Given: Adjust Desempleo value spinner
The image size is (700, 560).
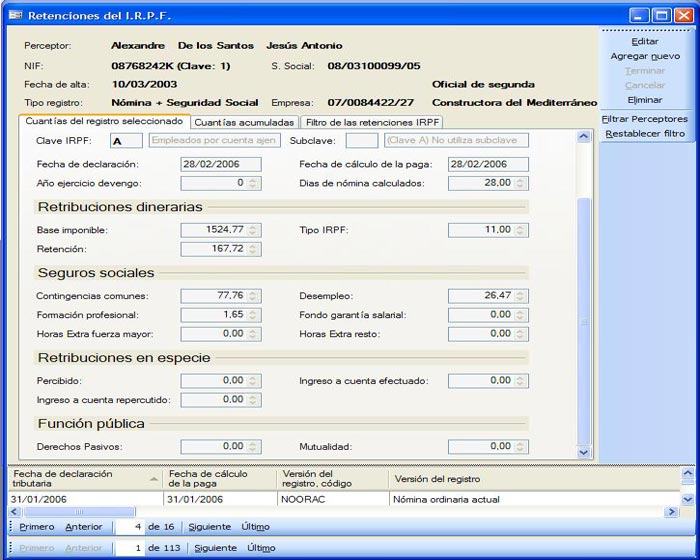Looking at the screenshot, I should click(x=522, y=296).
